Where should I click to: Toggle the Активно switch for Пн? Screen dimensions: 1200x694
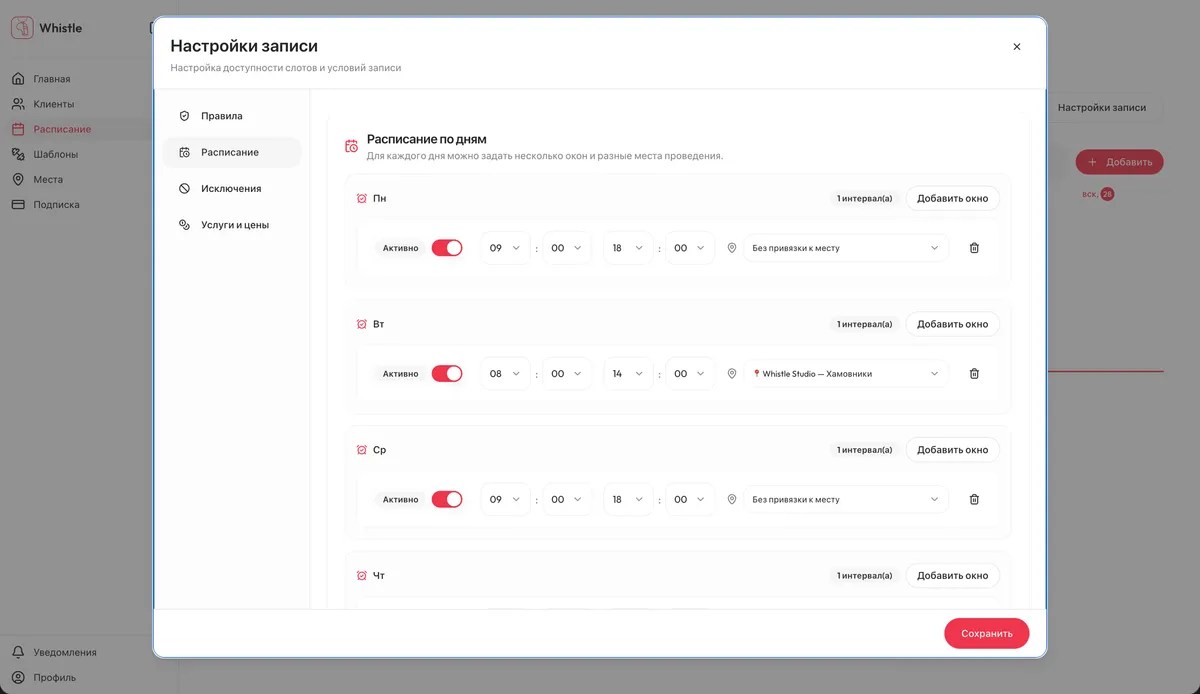point(447,248)
